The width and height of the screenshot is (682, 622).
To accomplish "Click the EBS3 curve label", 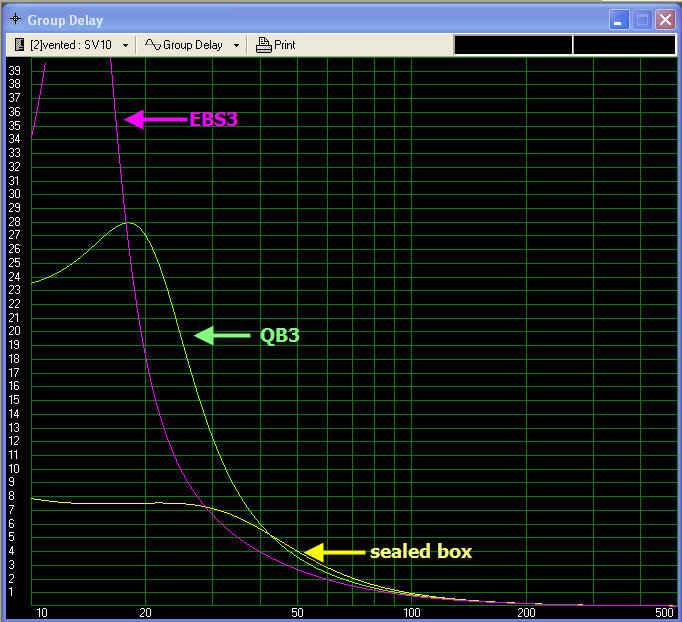I will tap(214, 119).
